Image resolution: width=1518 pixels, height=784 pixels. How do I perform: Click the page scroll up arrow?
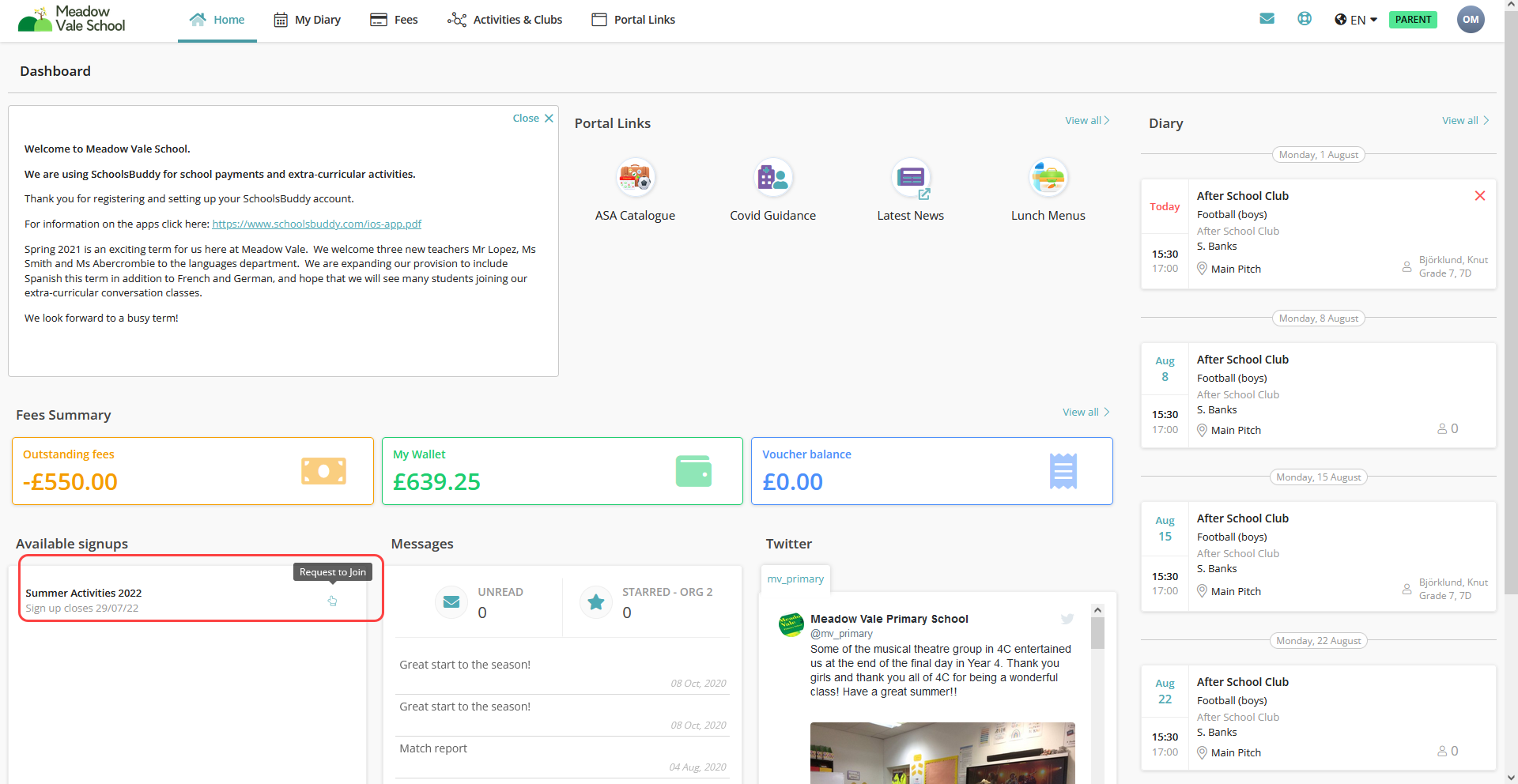[1511, 6]
